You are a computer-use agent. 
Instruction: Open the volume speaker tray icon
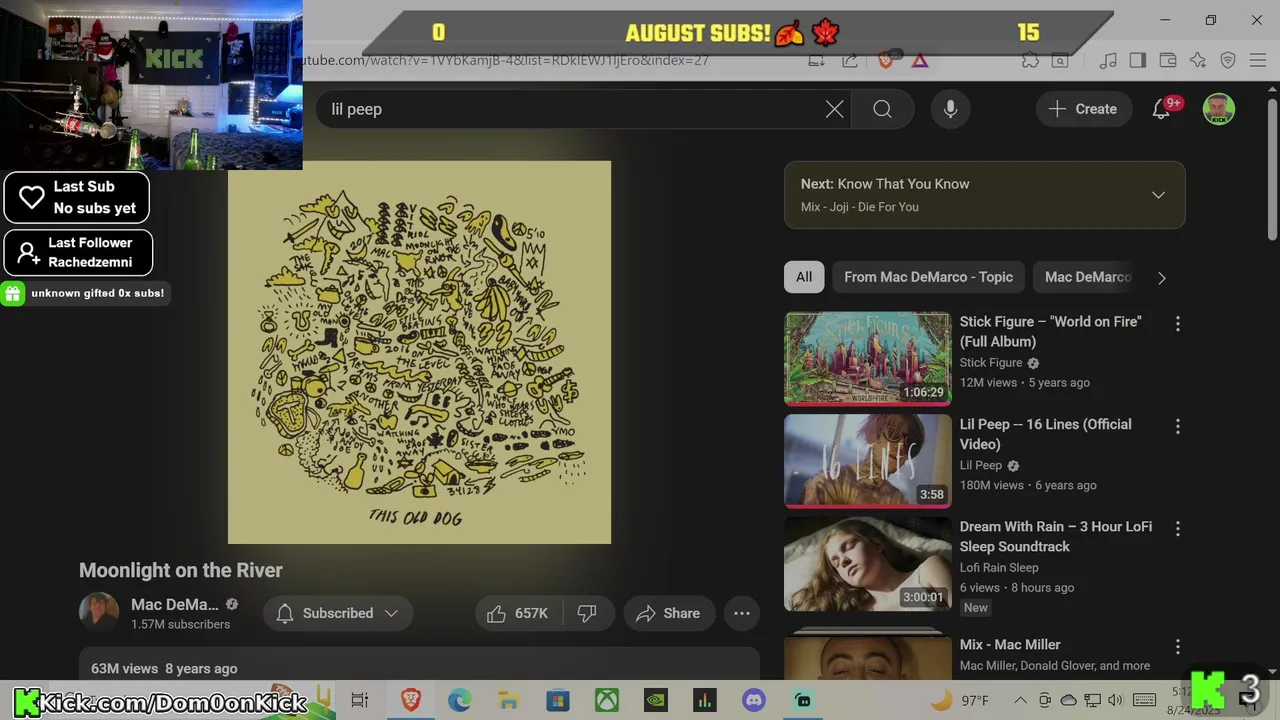1116,700
